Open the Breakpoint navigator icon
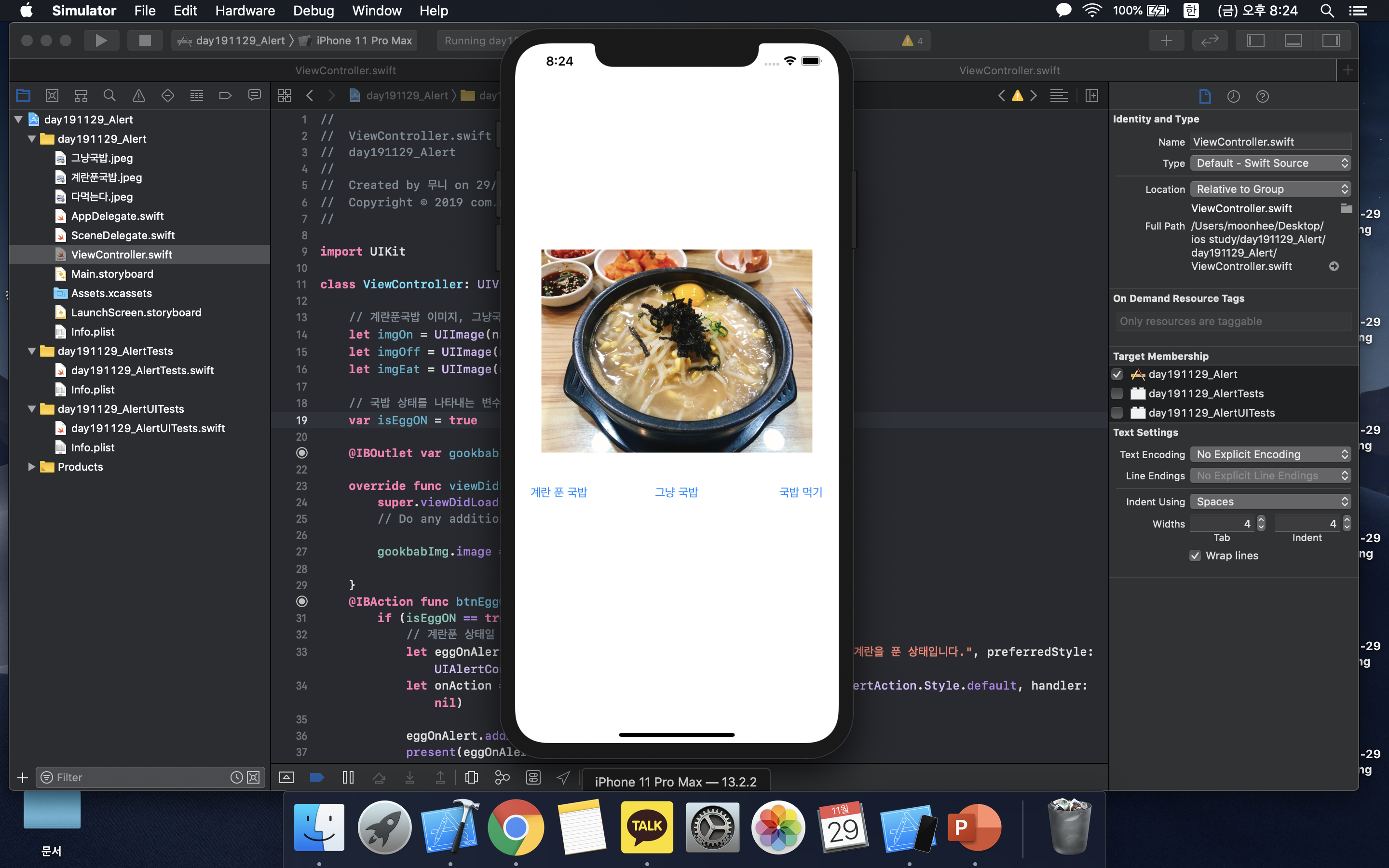 point(225,95)
